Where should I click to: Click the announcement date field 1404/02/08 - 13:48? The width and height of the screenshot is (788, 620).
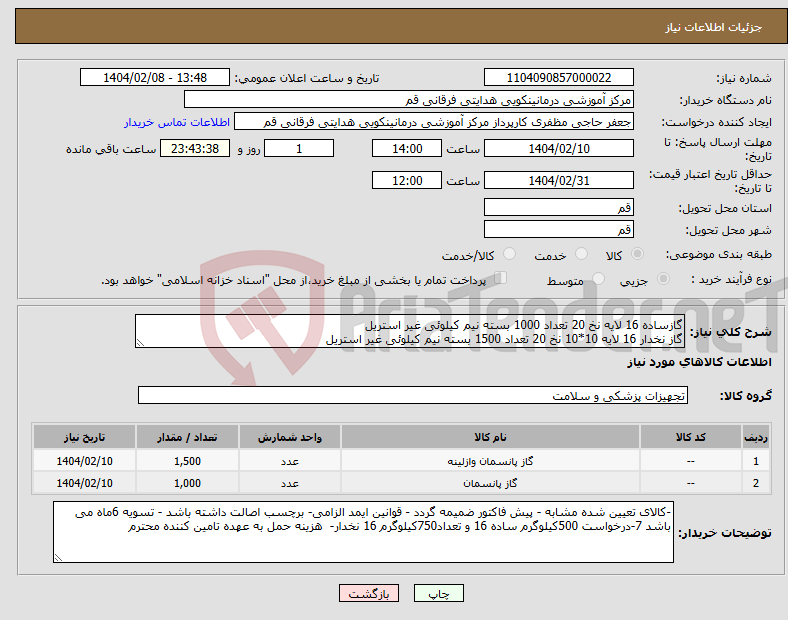point(155,77)
